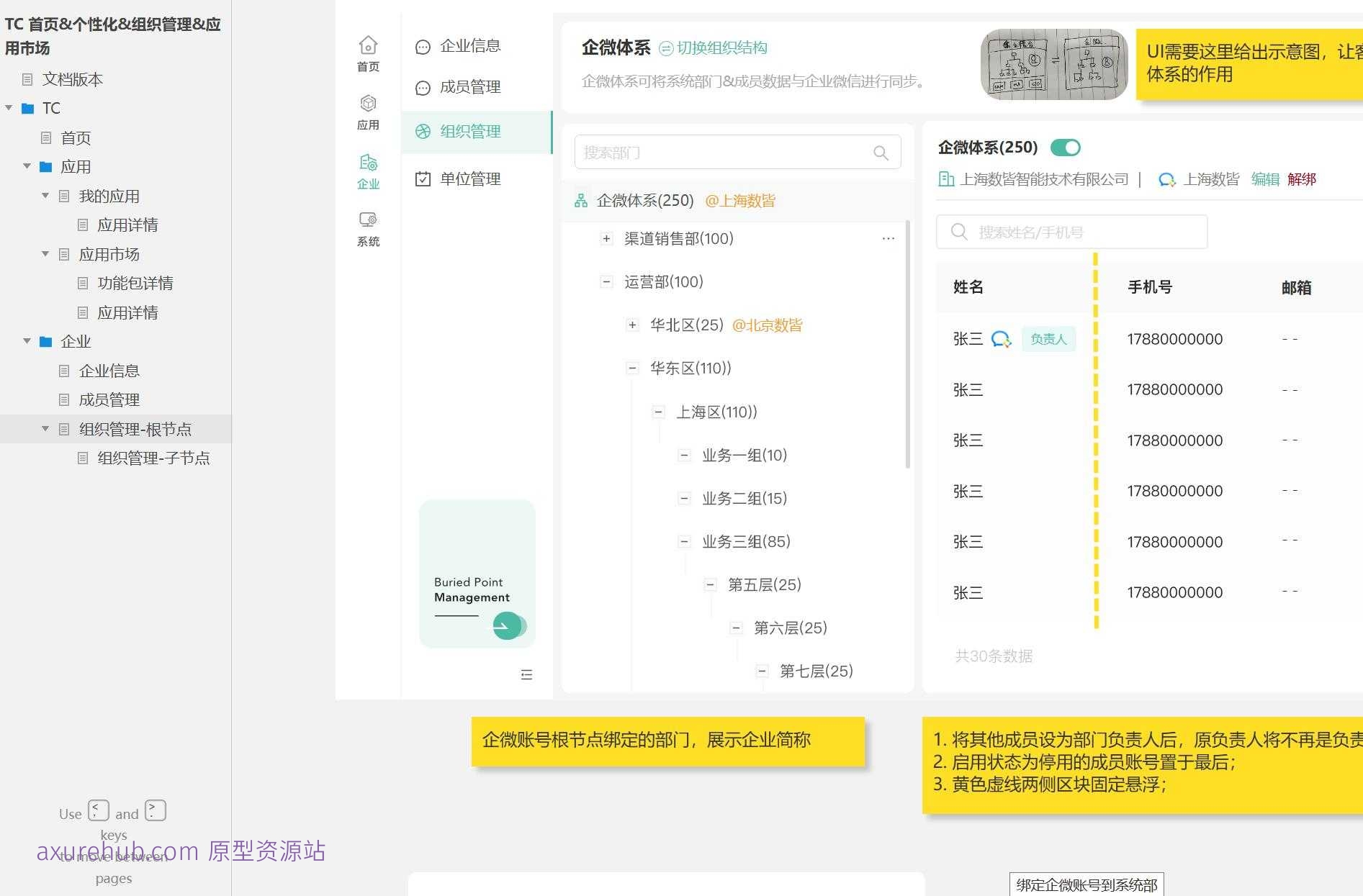Image resolution: width=1363 pixels, height=896 pixels.
Task: Collapse the TC folder in page tree
Action: pyautogui.click(x=9, y=109)
